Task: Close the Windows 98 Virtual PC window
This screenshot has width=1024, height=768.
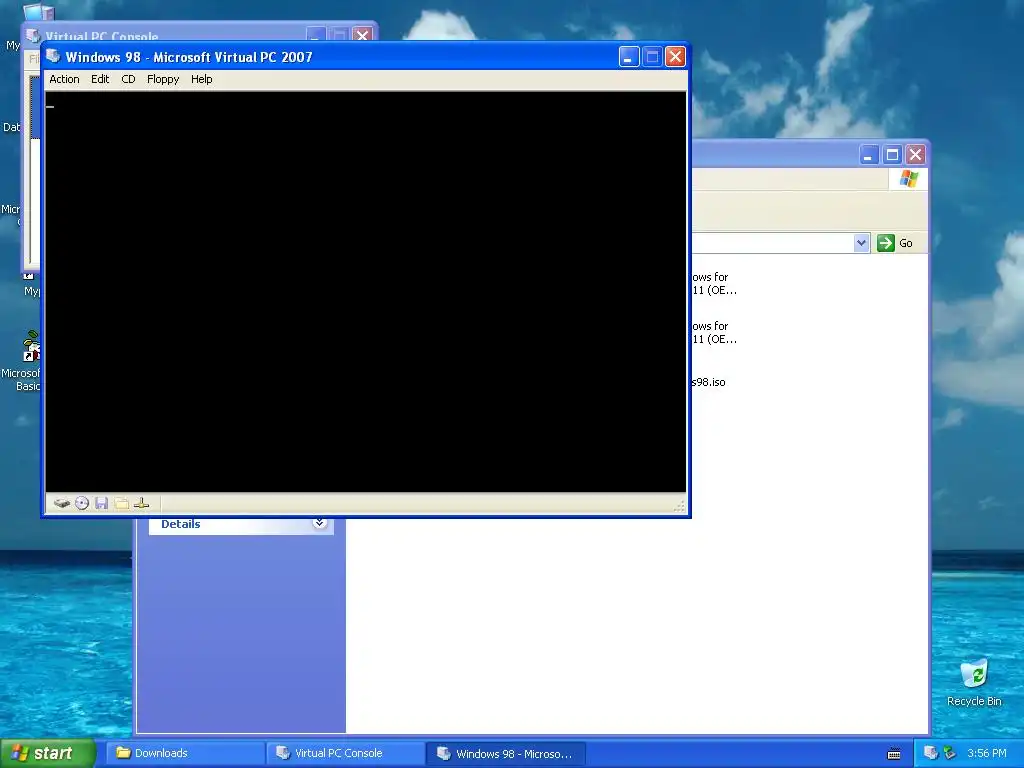Action: (x=675, y=57)
